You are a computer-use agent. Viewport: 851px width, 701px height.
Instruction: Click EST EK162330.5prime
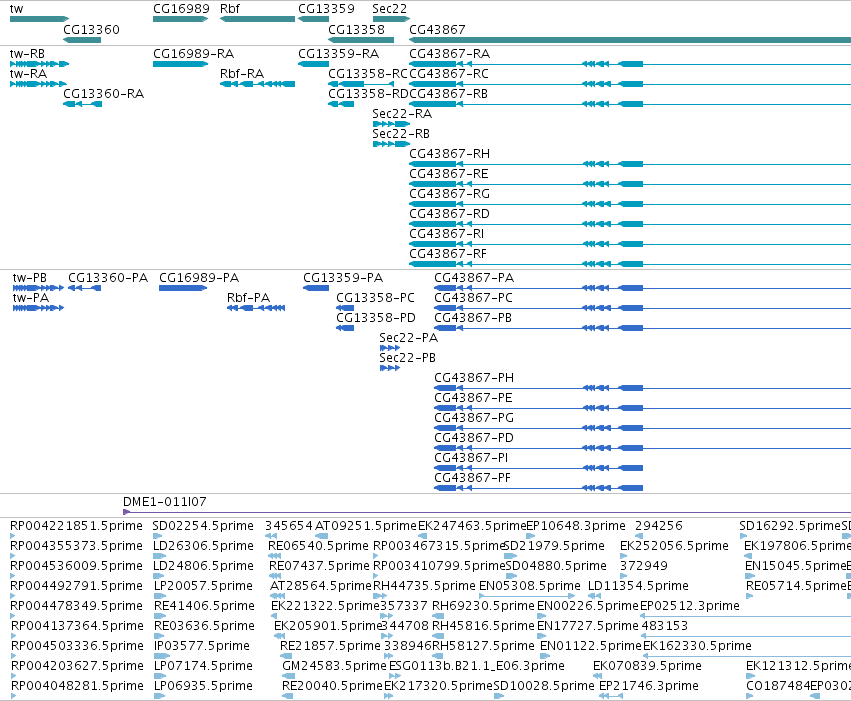[697, 647]
